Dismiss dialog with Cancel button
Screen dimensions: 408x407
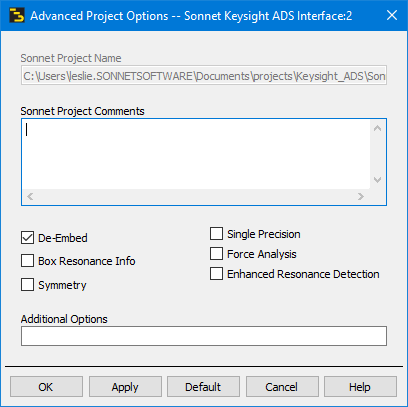click(x=282, y=387)
